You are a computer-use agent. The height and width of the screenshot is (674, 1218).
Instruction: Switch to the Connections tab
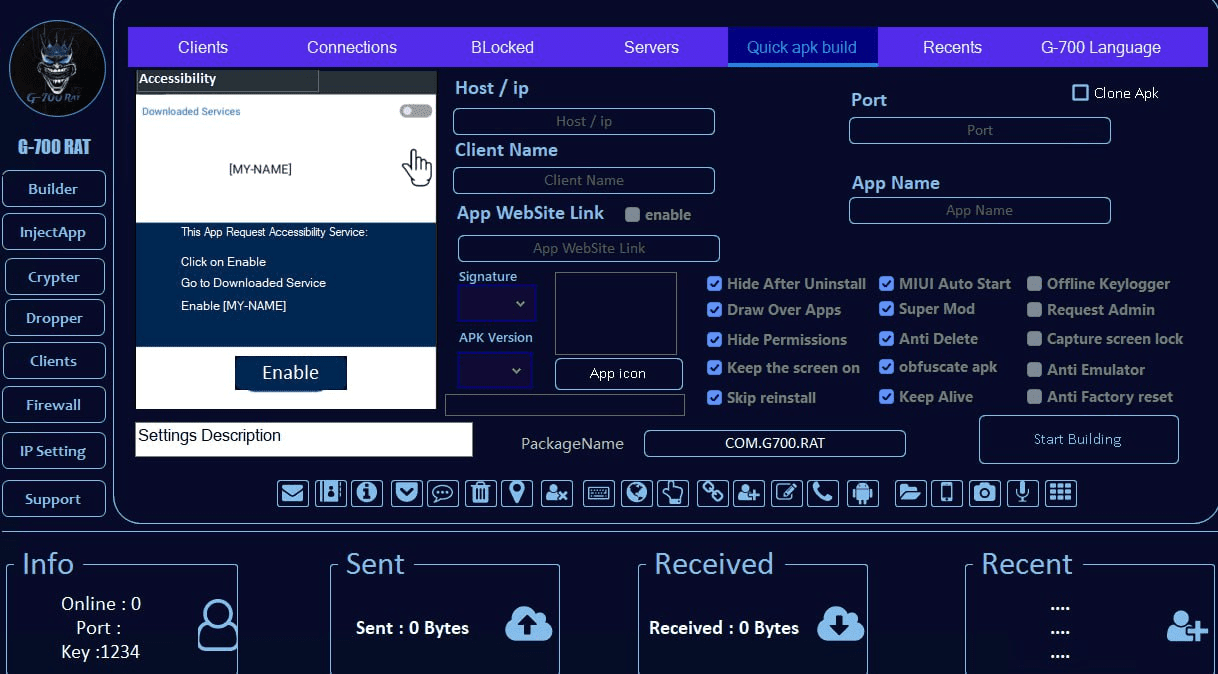[x=351, y=47]
